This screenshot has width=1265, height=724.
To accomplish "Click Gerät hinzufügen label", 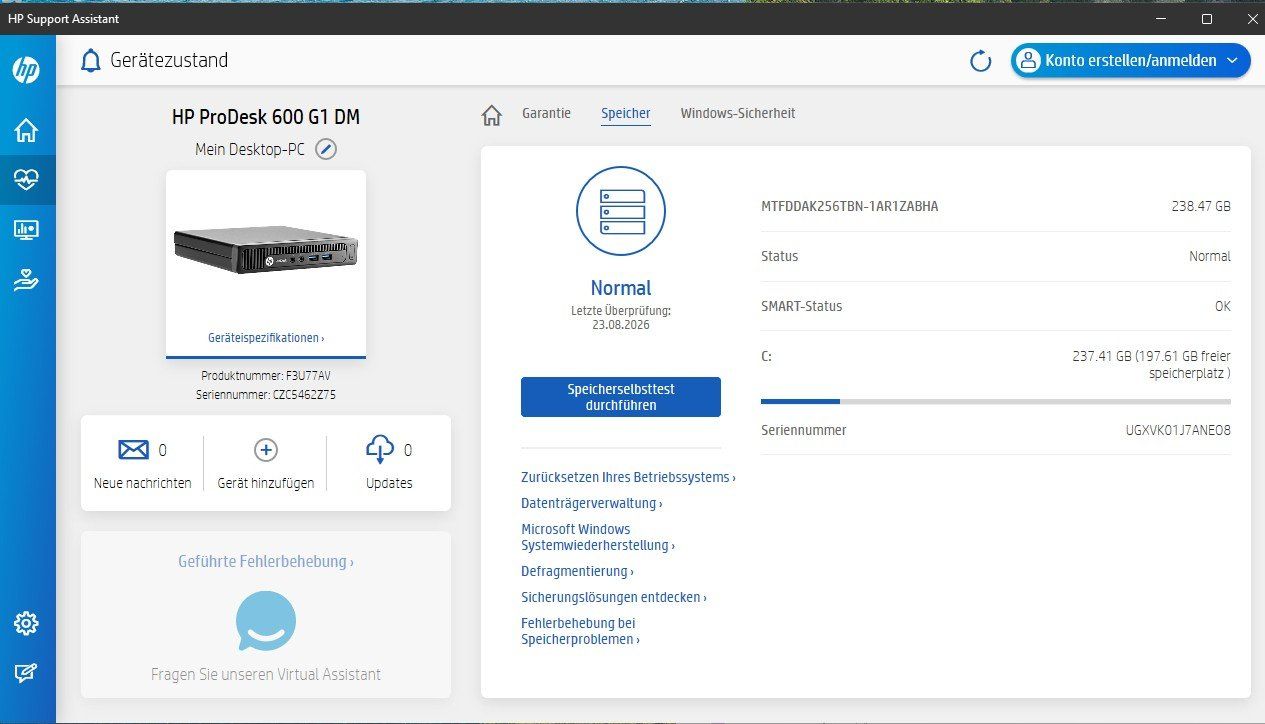I will point(266,483).
